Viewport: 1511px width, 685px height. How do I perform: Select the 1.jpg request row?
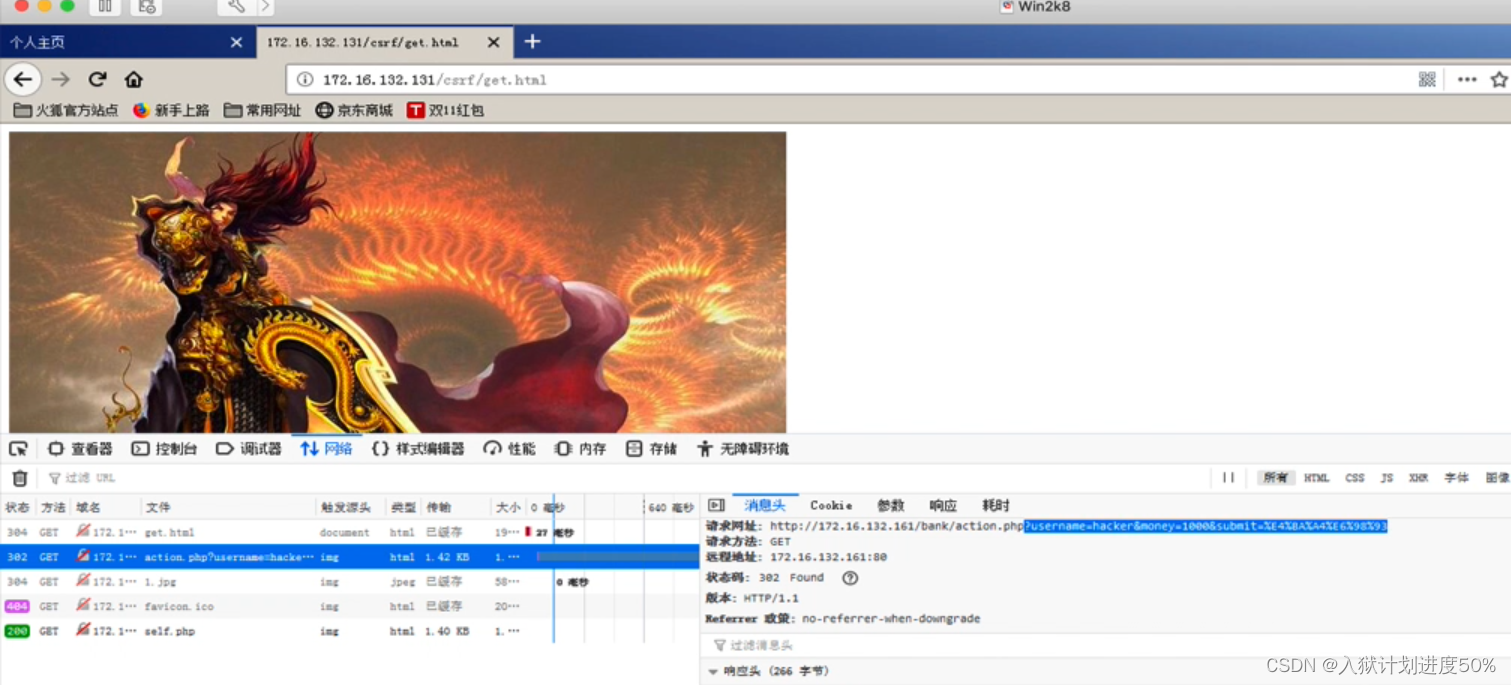point(350,582)
